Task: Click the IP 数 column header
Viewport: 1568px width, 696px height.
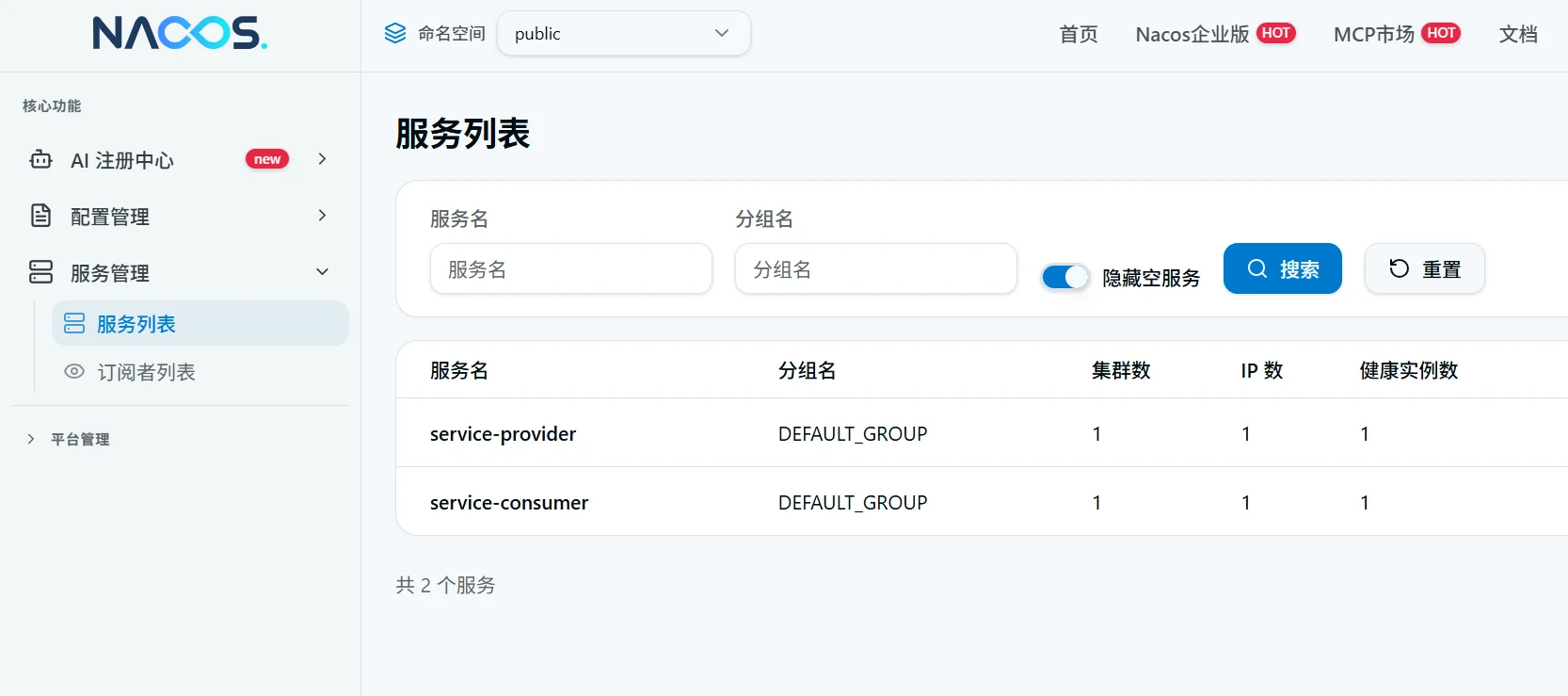Action: (1262, 370)
